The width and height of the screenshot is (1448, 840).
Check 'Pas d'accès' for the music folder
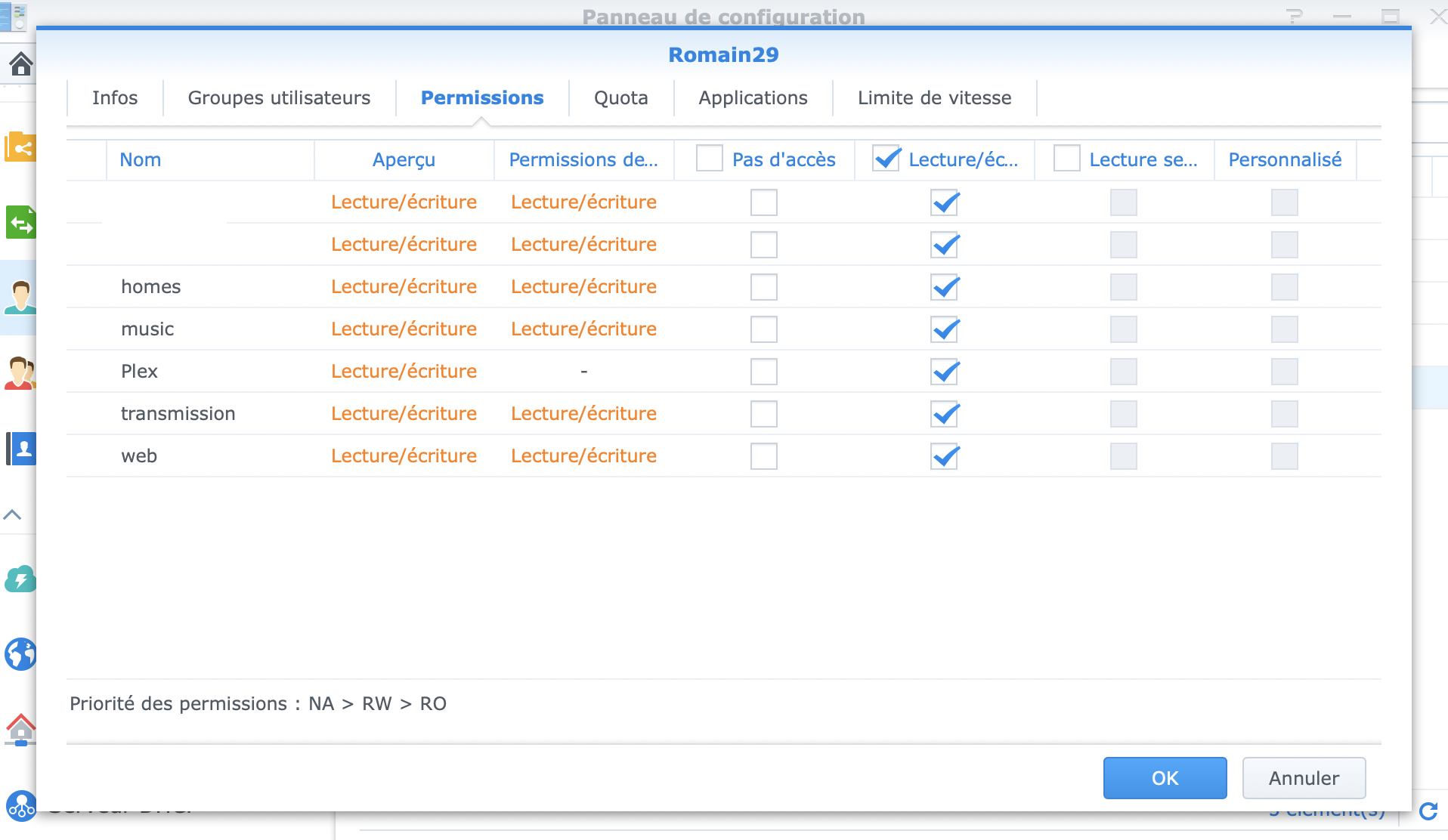pyautogui.click(x=763, y=329)
